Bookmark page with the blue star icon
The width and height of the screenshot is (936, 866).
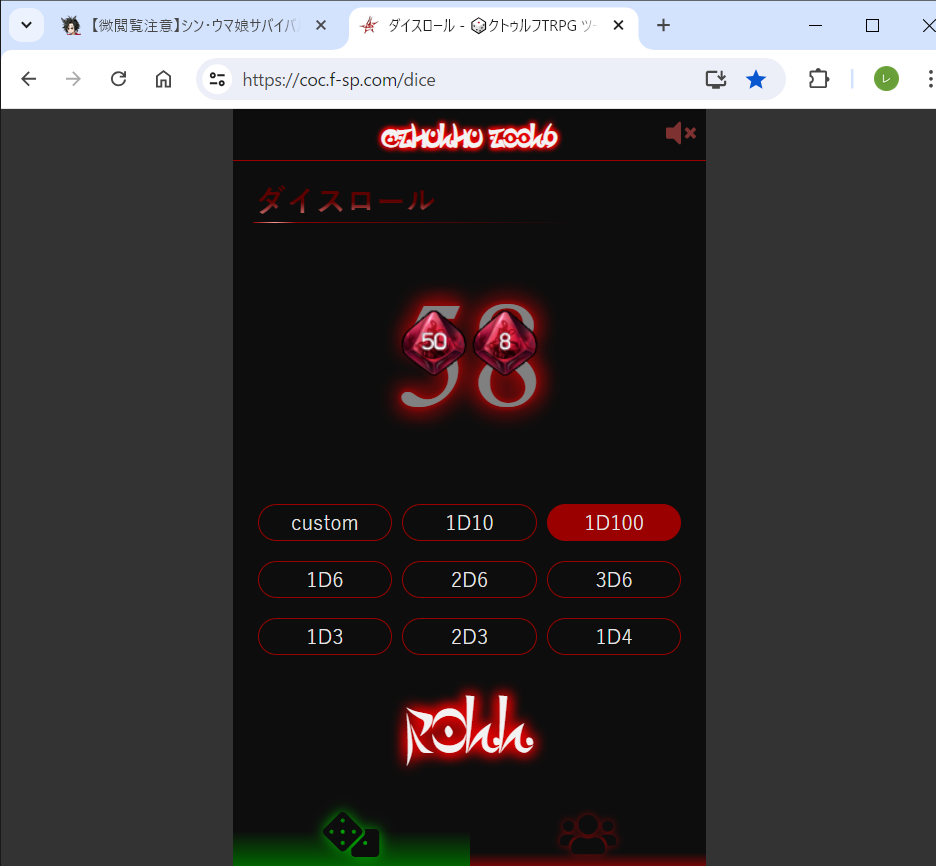pyautogui.click(x=756, y=79)
